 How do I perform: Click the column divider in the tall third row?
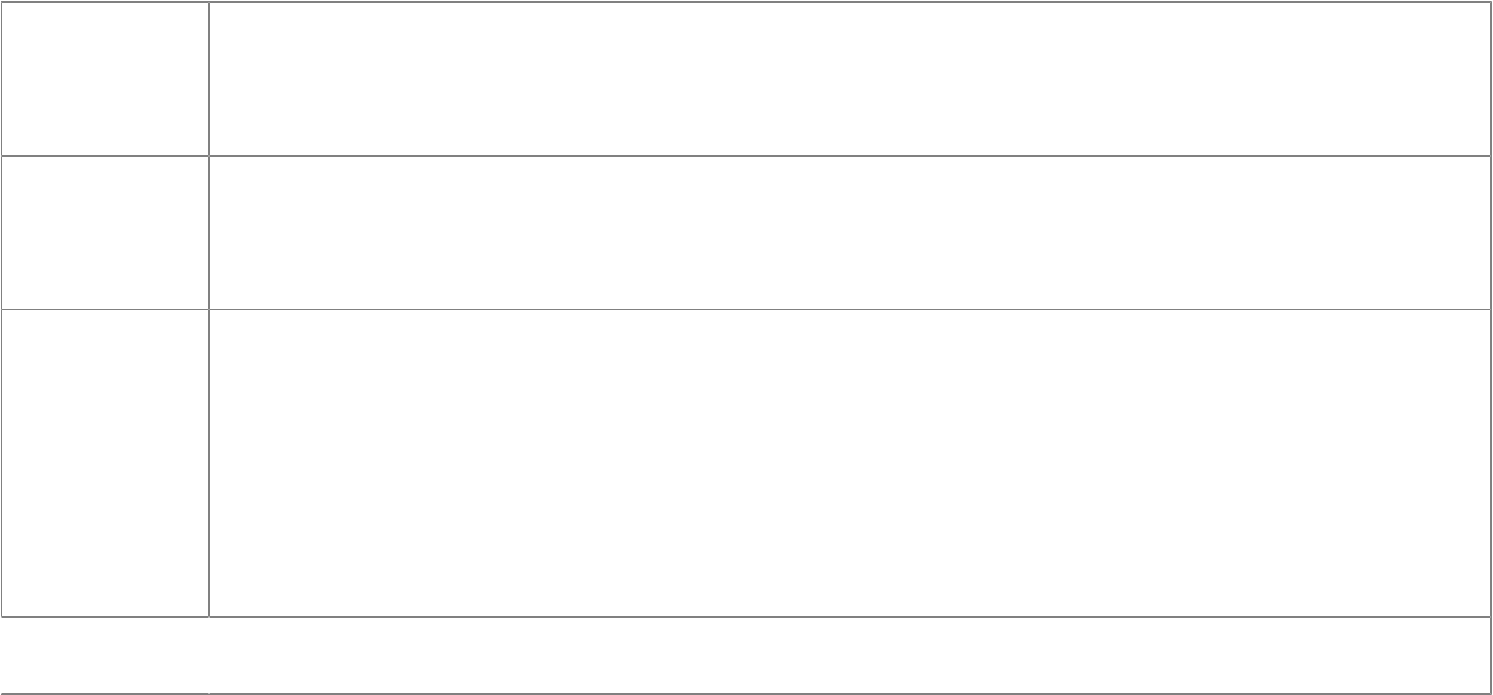coord(209,463)
